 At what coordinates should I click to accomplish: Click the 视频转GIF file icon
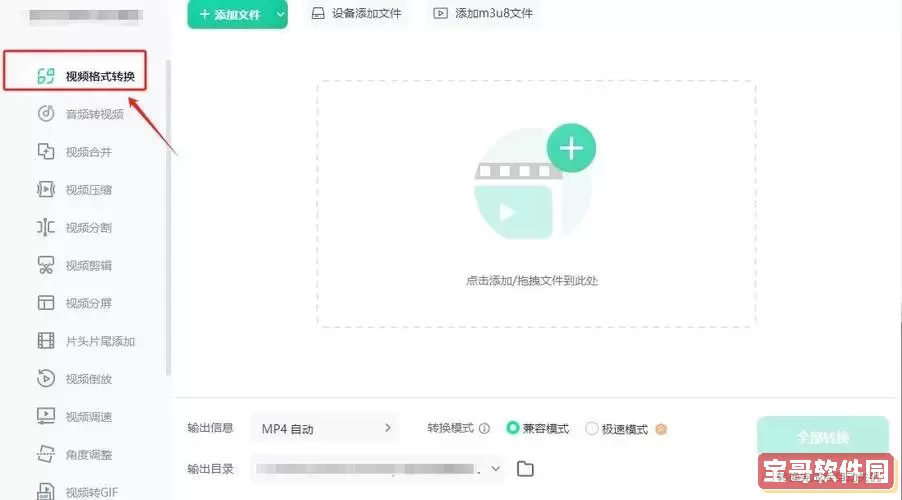click(45, 491)
